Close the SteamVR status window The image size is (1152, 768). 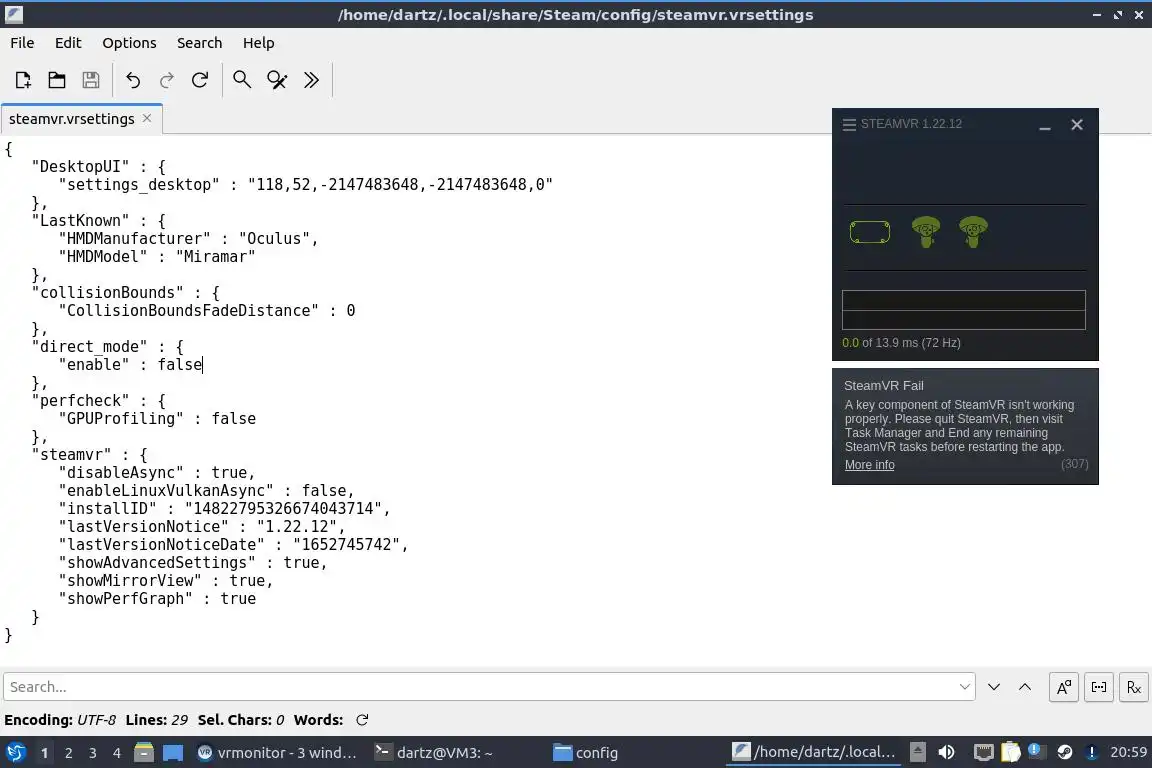[1077, 125]
